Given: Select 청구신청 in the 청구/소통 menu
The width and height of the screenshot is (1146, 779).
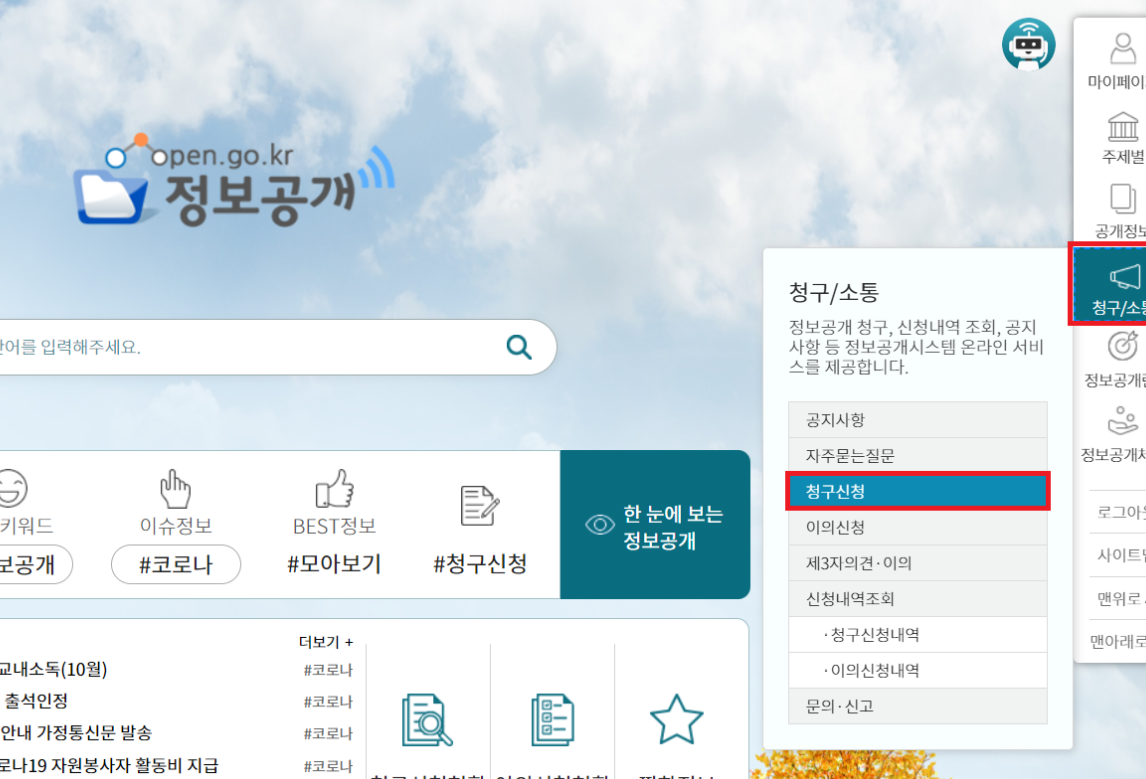Looking at the screenshot, I should 917,492.
